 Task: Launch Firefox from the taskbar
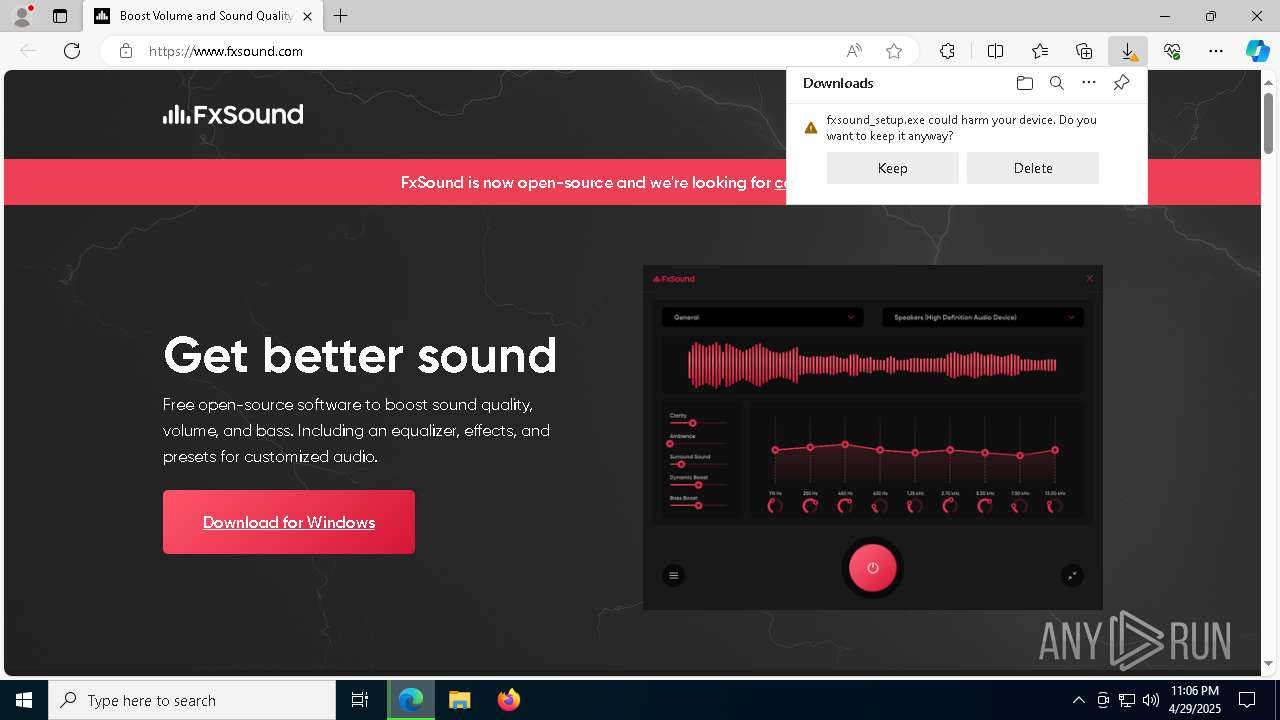[x=508, y=700]
